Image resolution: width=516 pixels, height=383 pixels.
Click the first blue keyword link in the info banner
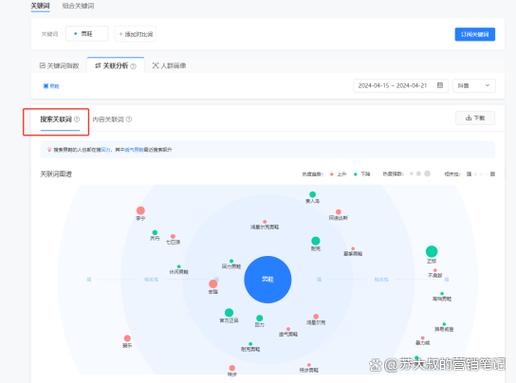point(106,150)
